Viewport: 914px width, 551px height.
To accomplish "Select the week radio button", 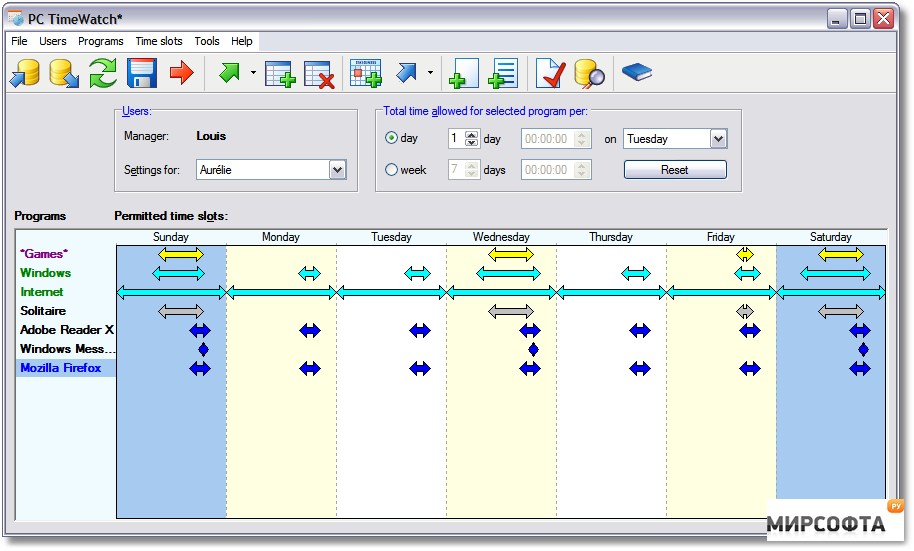I will [391, 170].
